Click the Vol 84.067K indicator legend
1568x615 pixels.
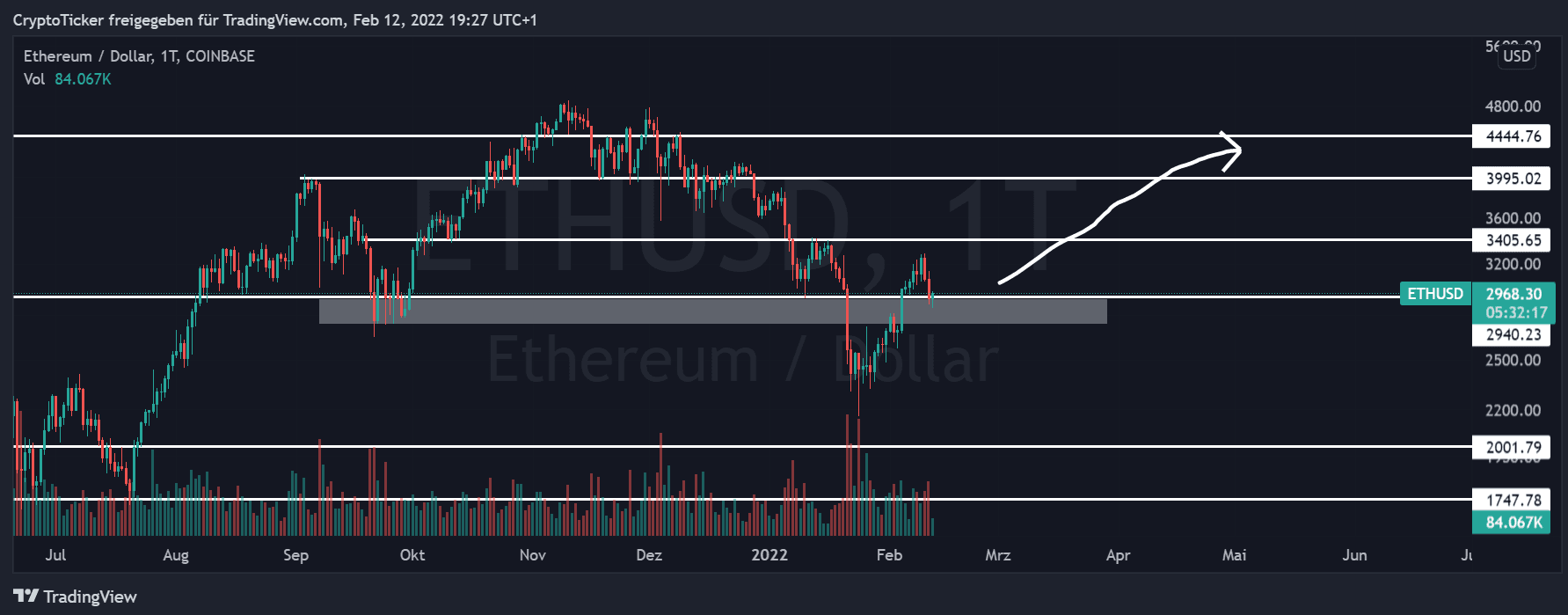[68, 79]
